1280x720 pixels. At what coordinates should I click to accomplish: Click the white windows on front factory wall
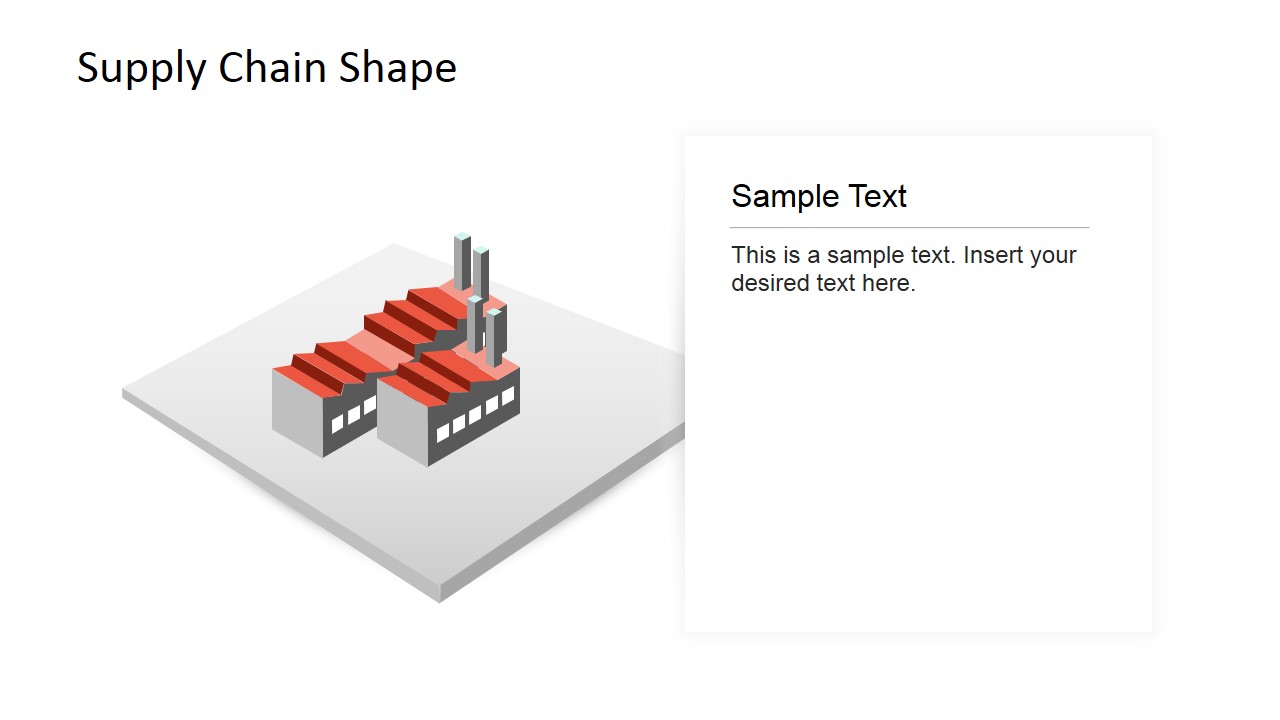(475, 413)
